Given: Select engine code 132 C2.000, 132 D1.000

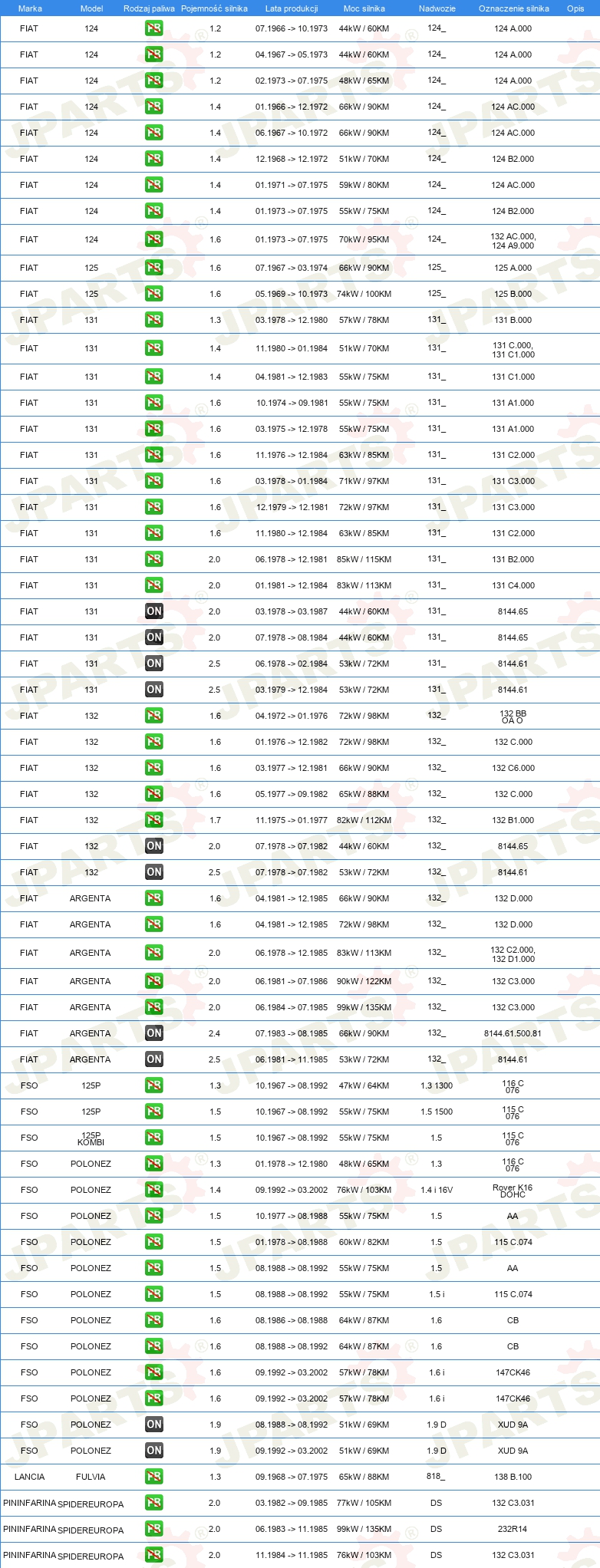Looking at the screenshot, I should click(513, 954).
